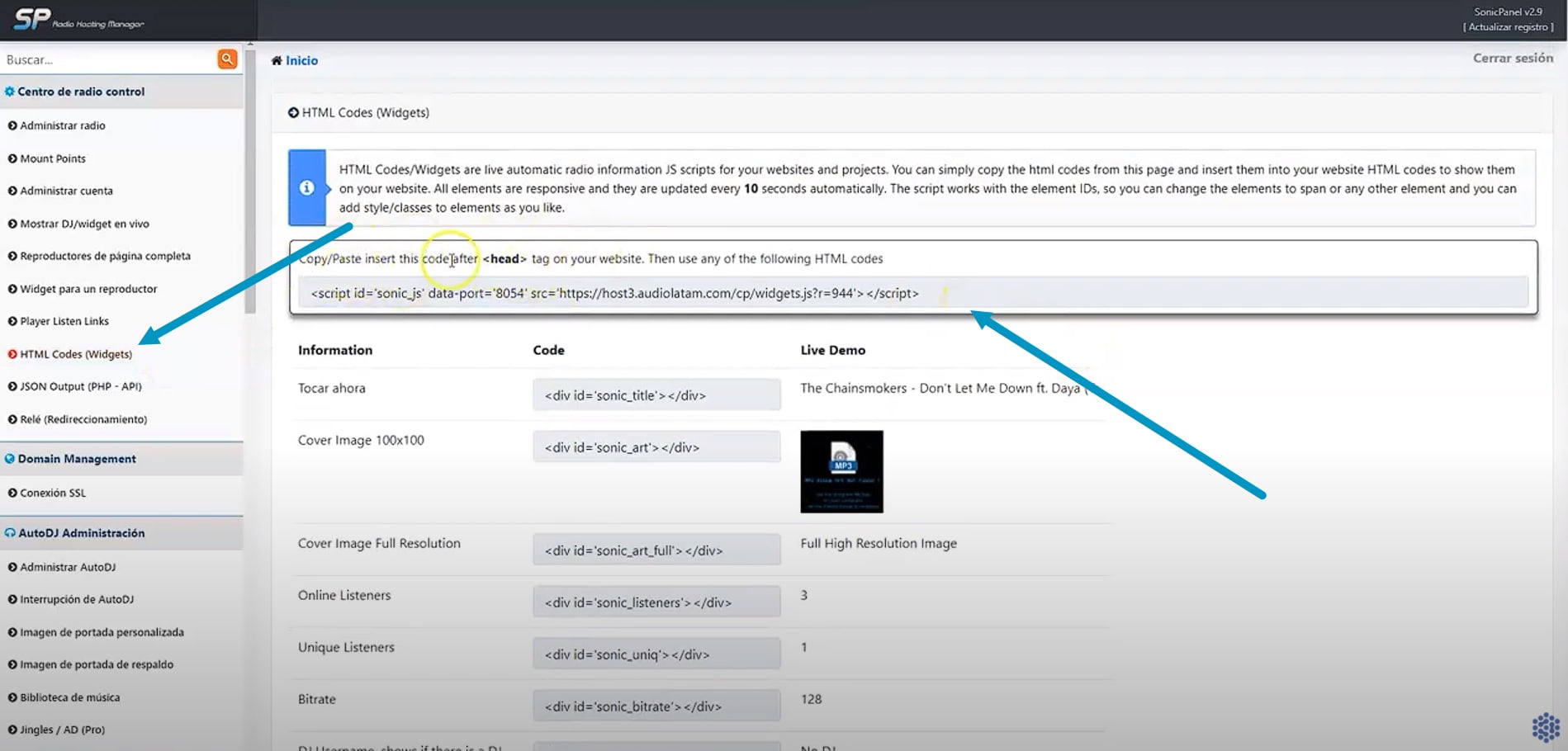The height and width of the screenshot is (751, 1568).
Task: Open Administrar radio in the sidebar
Action: coord(63,125)
